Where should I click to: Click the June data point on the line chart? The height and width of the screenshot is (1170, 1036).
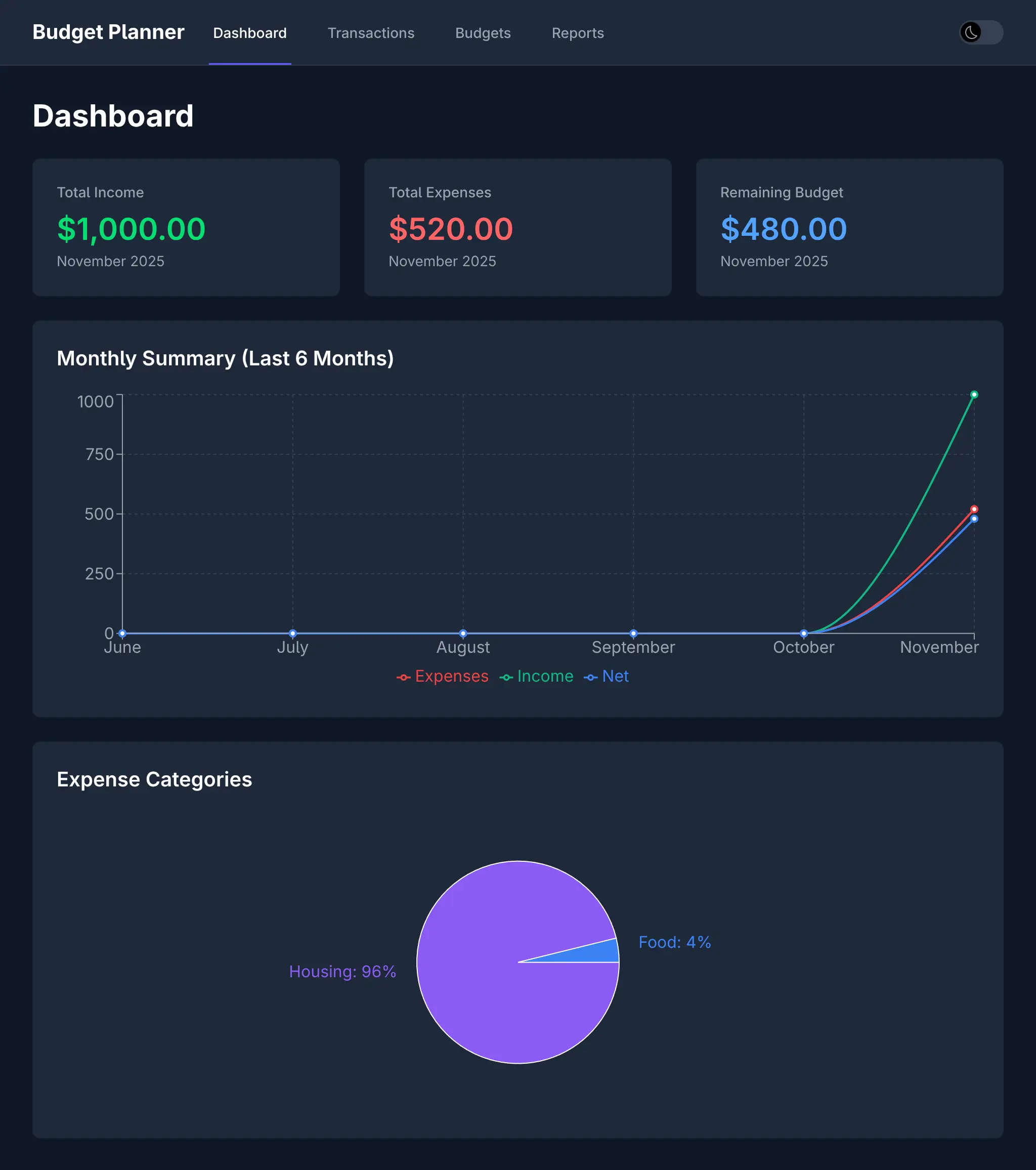pyautogui.click(x=121, y=633)
